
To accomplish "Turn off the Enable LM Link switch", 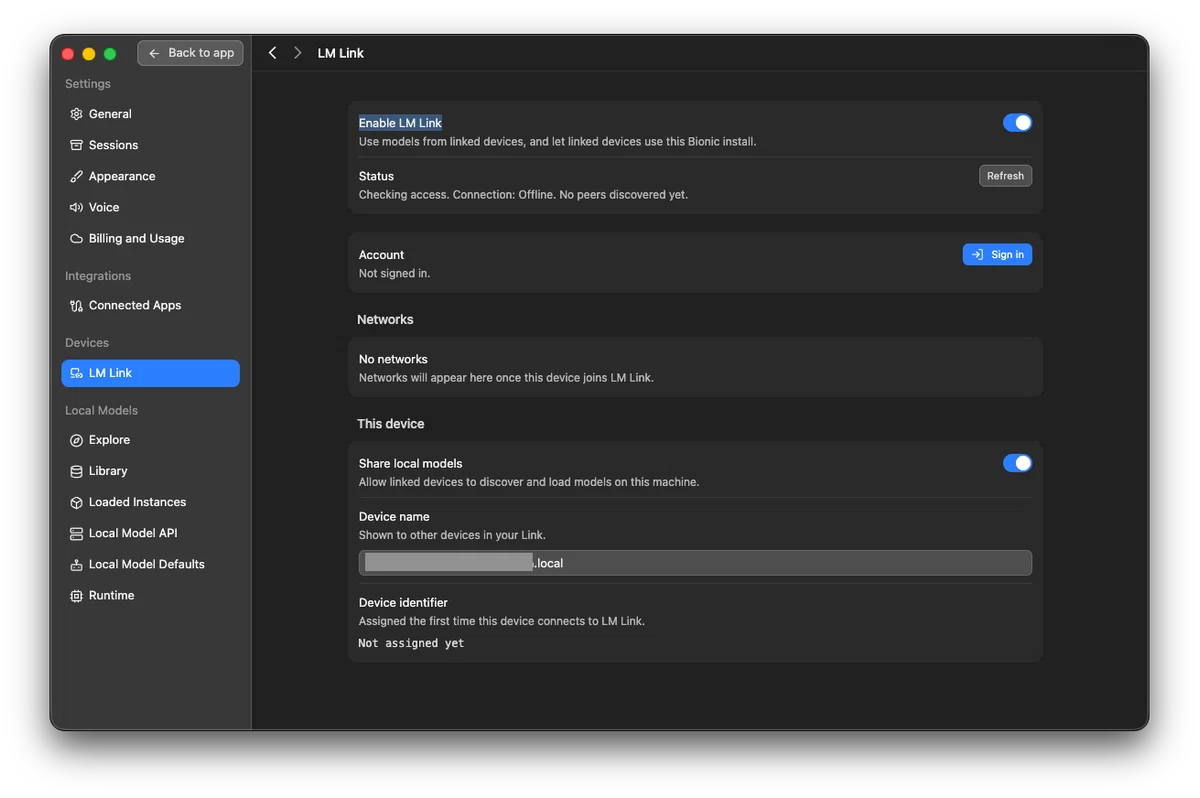I will 1017,123.
